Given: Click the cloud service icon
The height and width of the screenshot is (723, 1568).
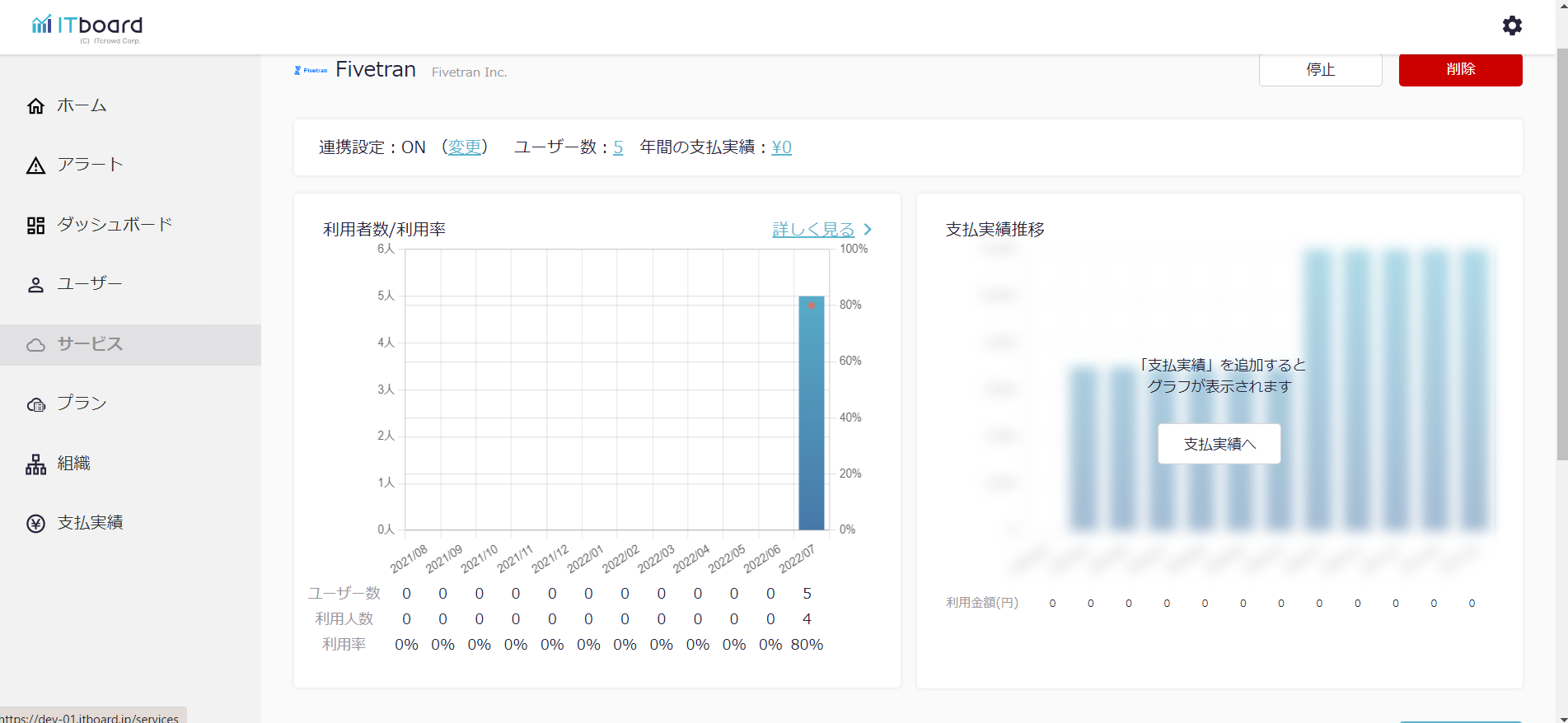Looking at the screenshot, I should click(35, 345).
